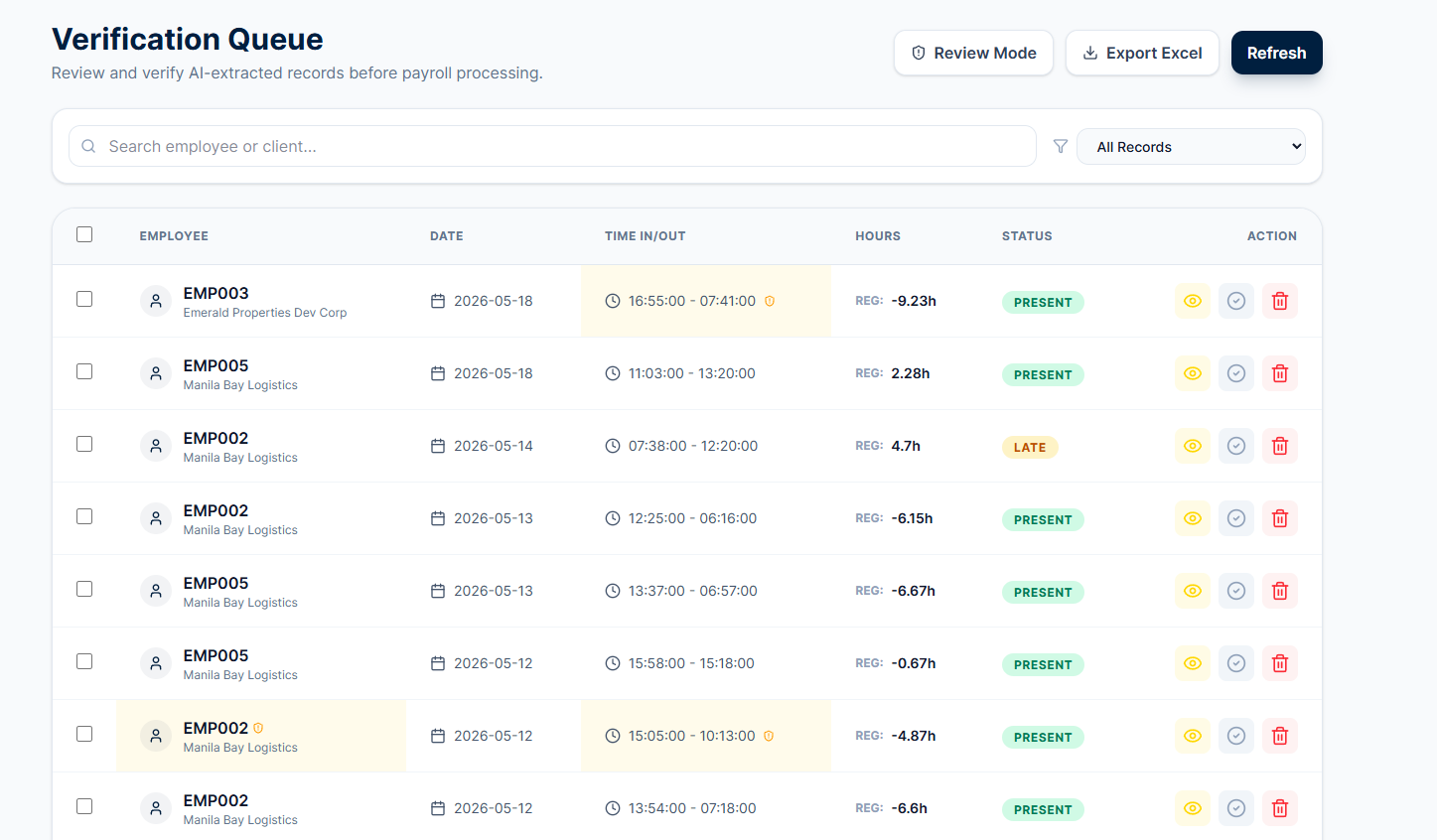Image resolution: width=1437 pixels, height=840 pixels.
Task: Select the EMP003 Emerald Properties row checkbox
Action: [84, 299]
